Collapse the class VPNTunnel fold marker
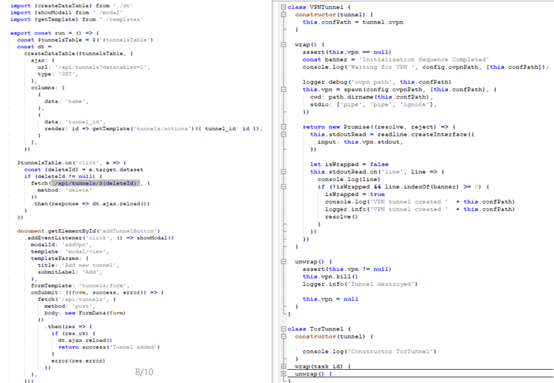Viewport: 554px width, 383px height. [x=283, y=7]
